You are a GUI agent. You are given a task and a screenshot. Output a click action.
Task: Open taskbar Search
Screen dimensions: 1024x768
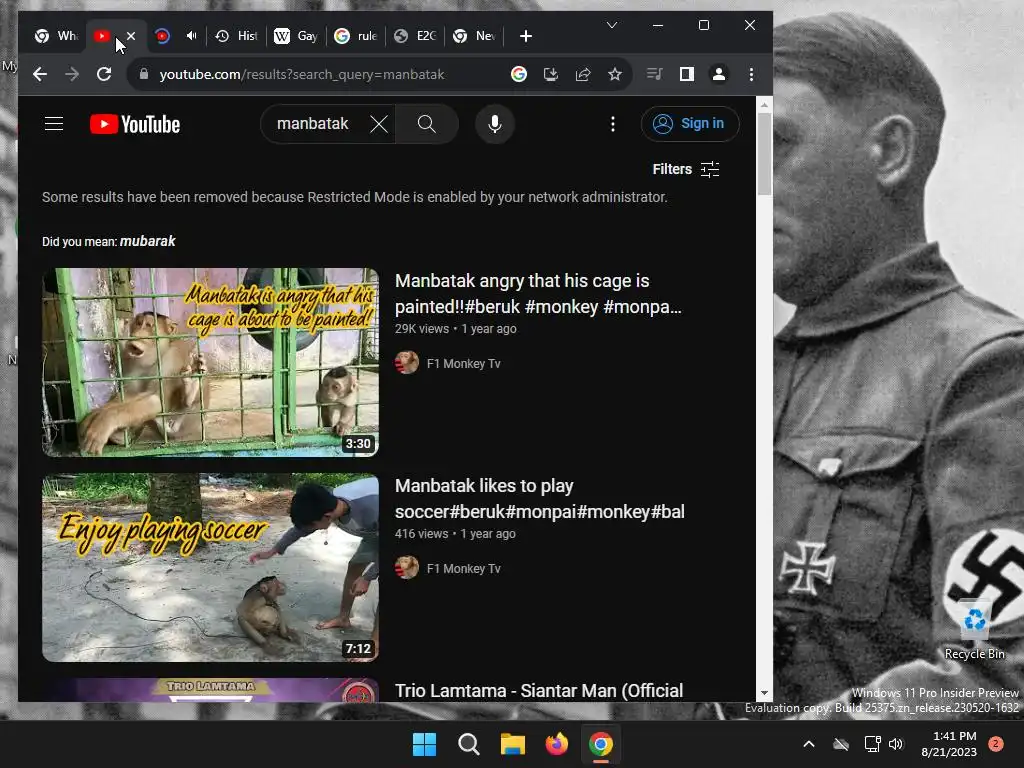(x=468, y=744)
